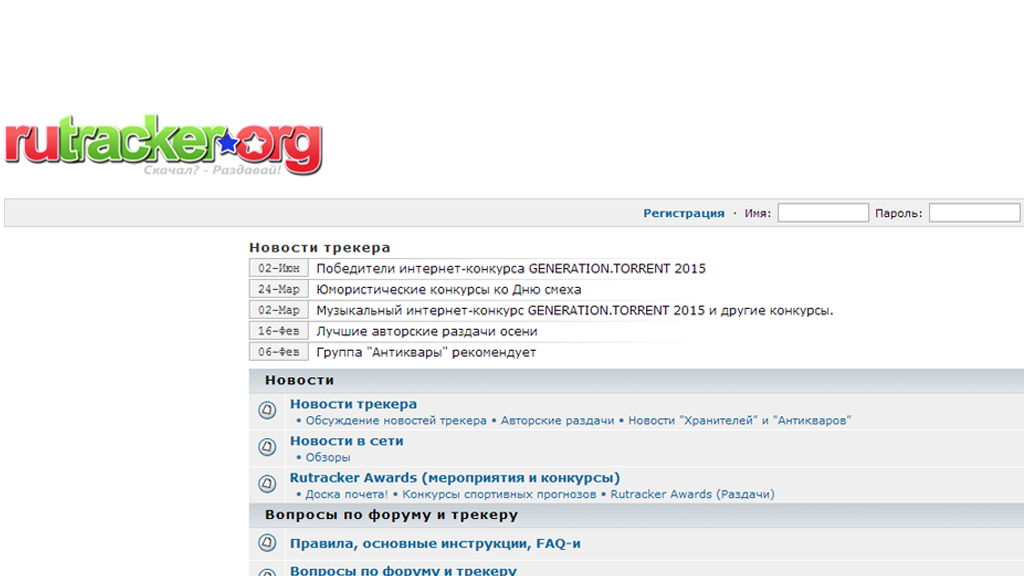Image resolution: width=1024 pixels, height=576 pixels.
Task: Click the 06-Фев date label
Action: click(279, 351)
